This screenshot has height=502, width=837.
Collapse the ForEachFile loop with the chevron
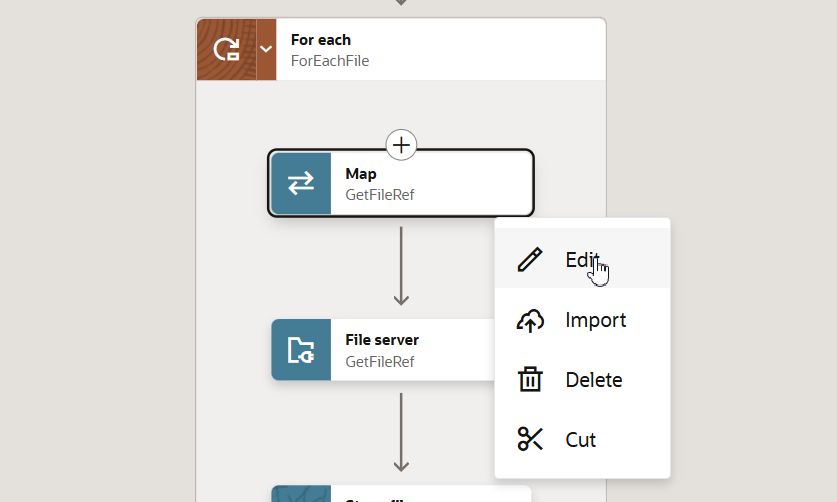click(x=266, y=50)
